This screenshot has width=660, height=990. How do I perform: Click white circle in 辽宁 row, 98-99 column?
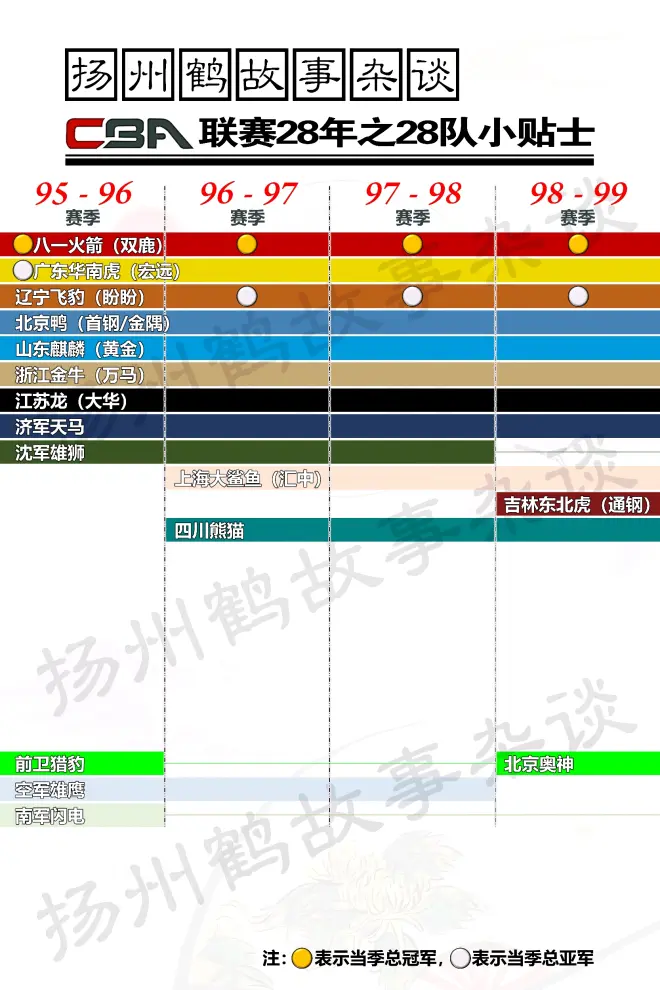pos(578,296)
